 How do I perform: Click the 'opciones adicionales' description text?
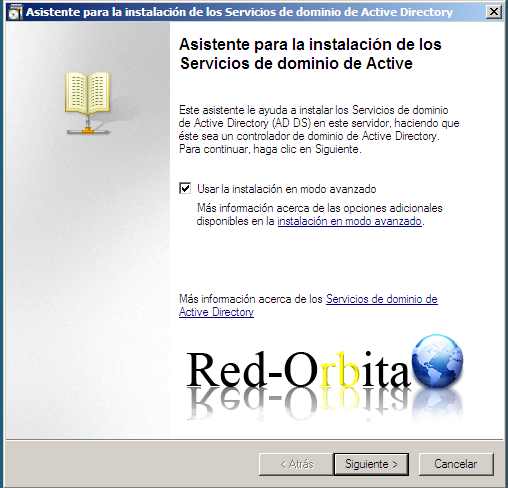tap(319, 215)
